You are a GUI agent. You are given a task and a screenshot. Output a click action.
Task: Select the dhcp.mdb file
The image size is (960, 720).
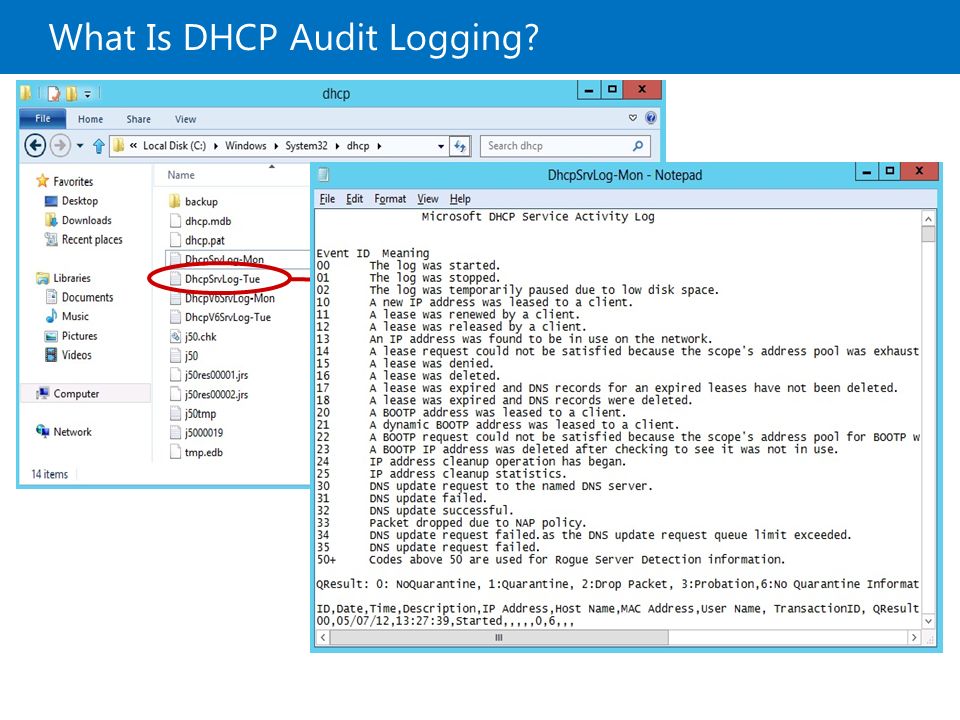[x=208, y=221]
